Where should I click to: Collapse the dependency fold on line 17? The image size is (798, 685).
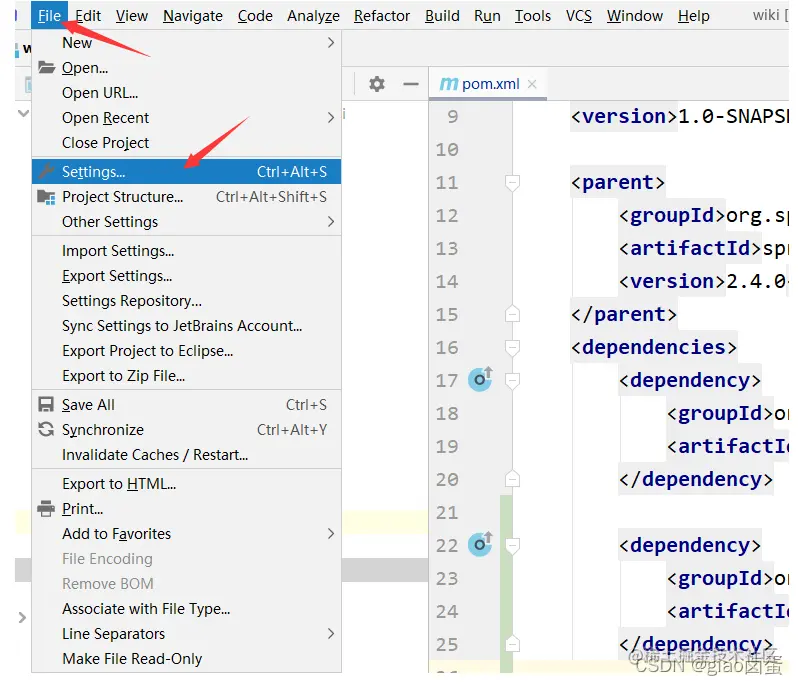(x=512, y=380)
